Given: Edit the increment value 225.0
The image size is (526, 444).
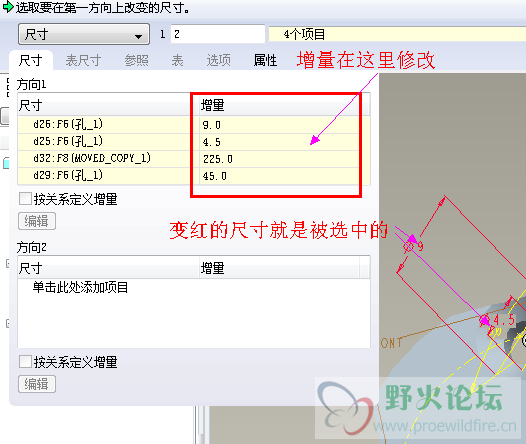Looking at the screenshot, I should click(x=280, y=159).
